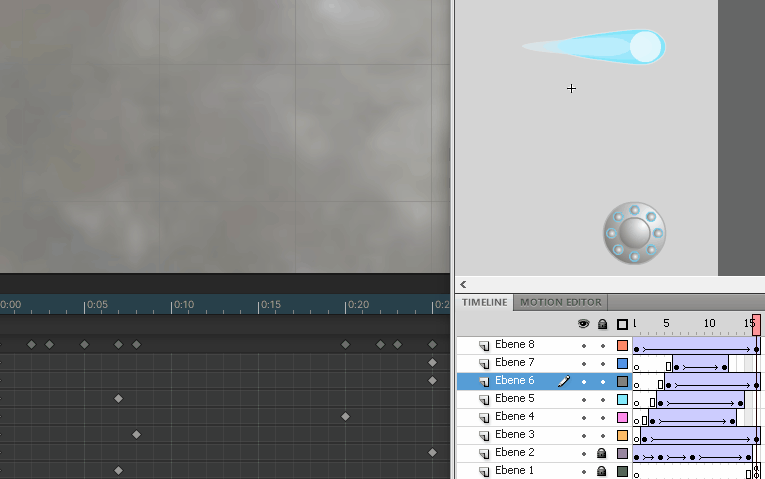Screen dimensions: 765x479
Task: Click the pencil icon on Ebene 6
Action: [x=564, y=381]
